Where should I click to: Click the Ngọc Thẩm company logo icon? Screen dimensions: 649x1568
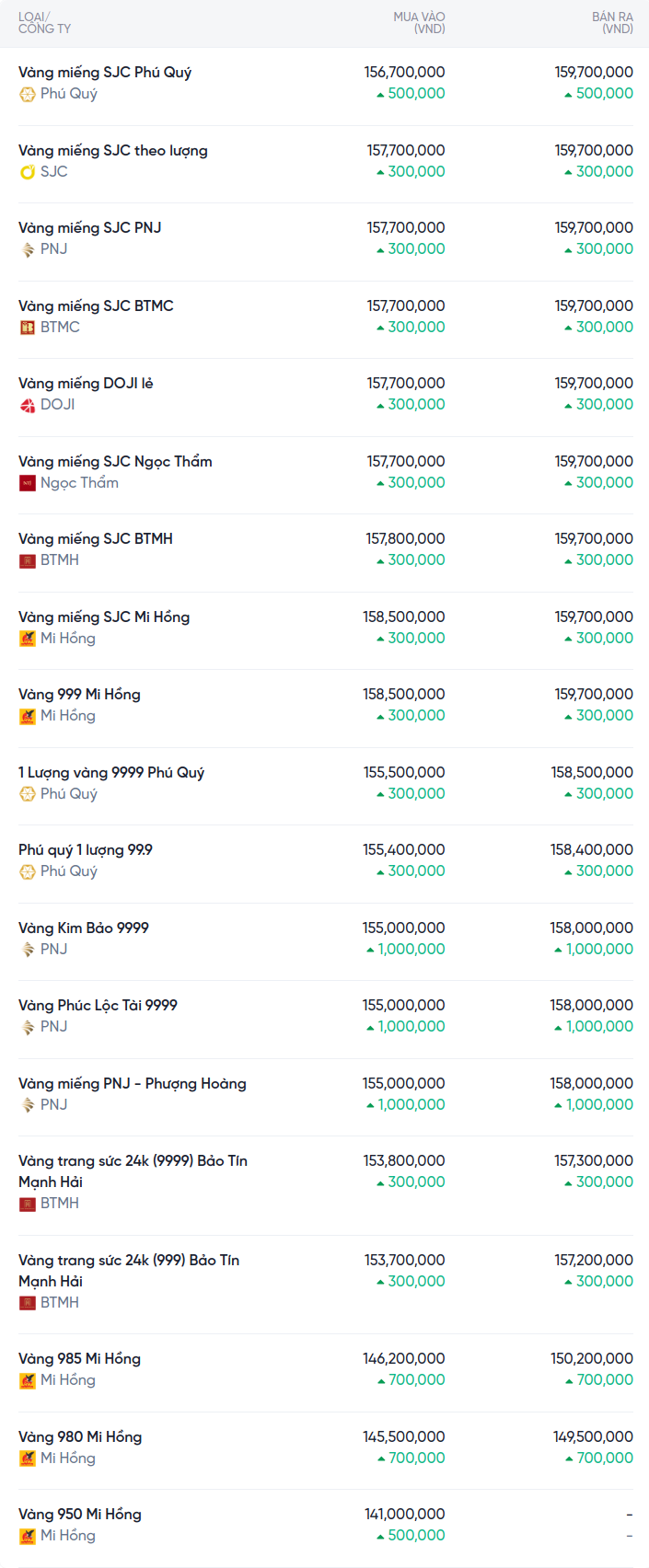(28, 483)
